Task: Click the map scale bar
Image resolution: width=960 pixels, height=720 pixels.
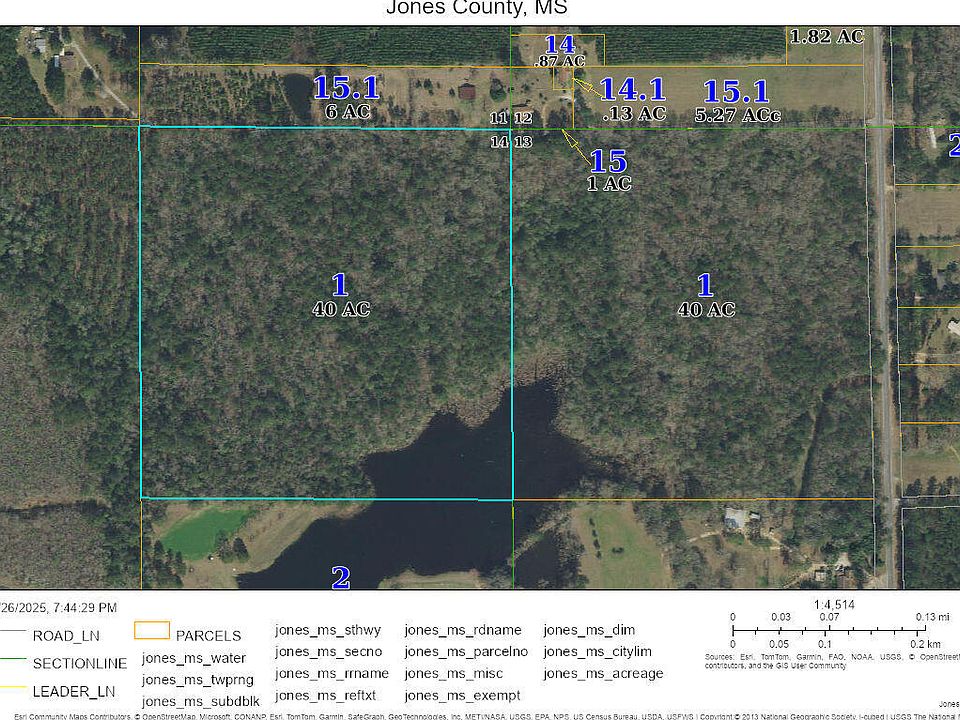Action: (x=827, y=631)
